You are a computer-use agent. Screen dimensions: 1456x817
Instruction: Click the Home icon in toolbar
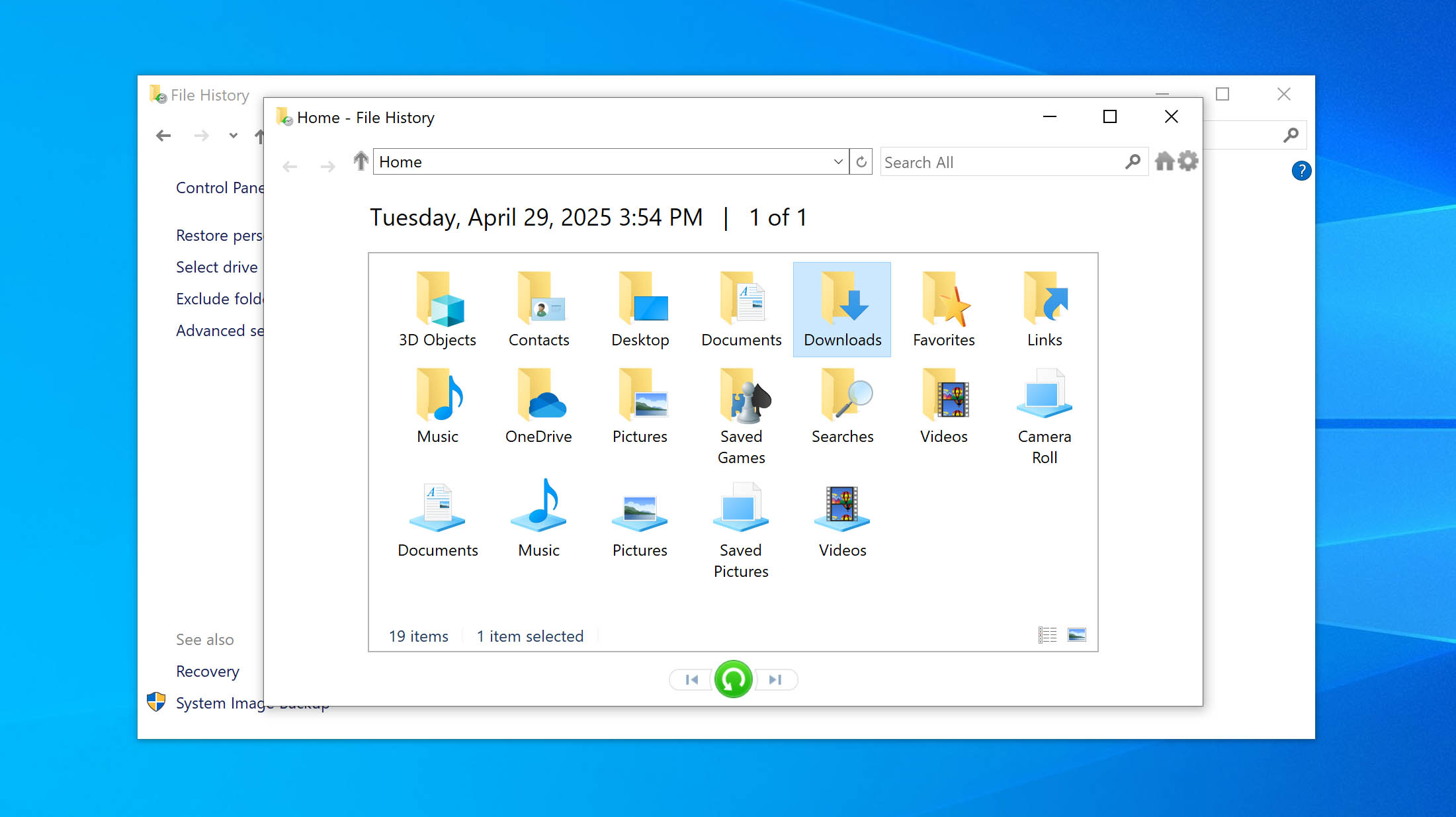click(1164, 161)
